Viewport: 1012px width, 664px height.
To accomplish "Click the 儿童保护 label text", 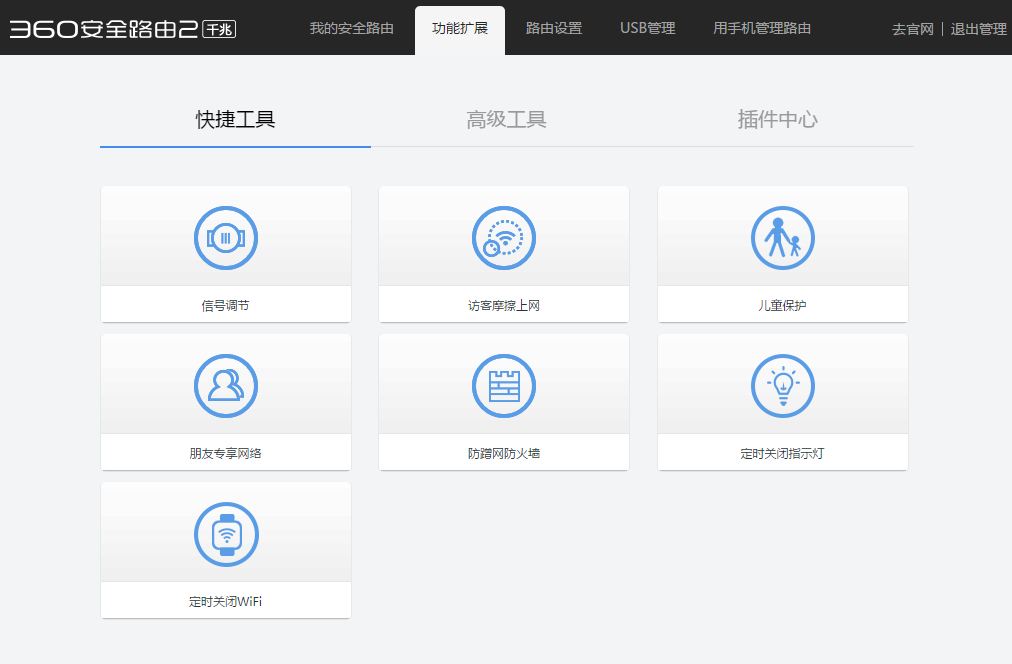I will tap(782, 304).
